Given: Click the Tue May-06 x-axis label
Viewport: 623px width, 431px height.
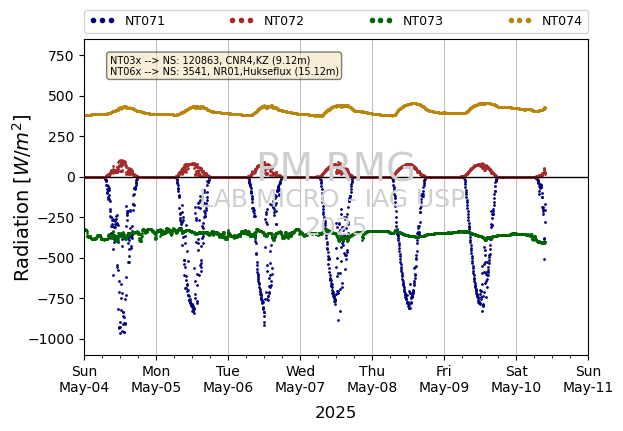Looking at the screenshot, I should 228,379.
